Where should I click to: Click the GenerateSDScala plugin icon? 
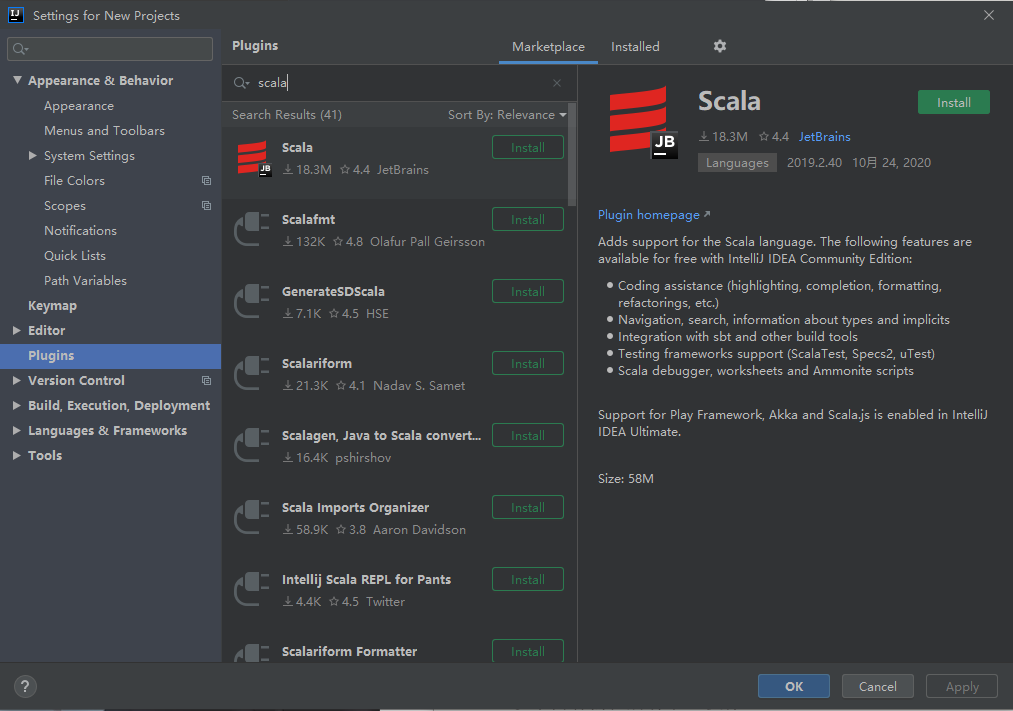pyautogui.click(x=252, y=302)
